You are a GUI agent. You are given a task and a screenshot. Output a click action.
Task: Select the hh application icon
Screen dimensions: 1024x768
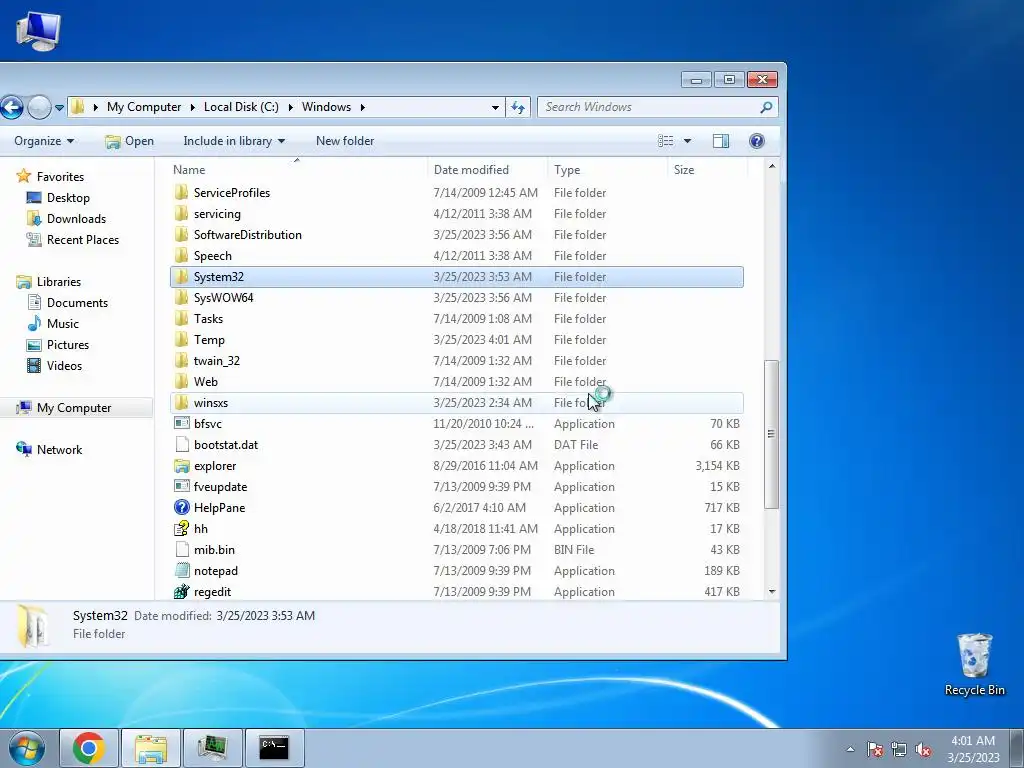click(x=182, y=528)
